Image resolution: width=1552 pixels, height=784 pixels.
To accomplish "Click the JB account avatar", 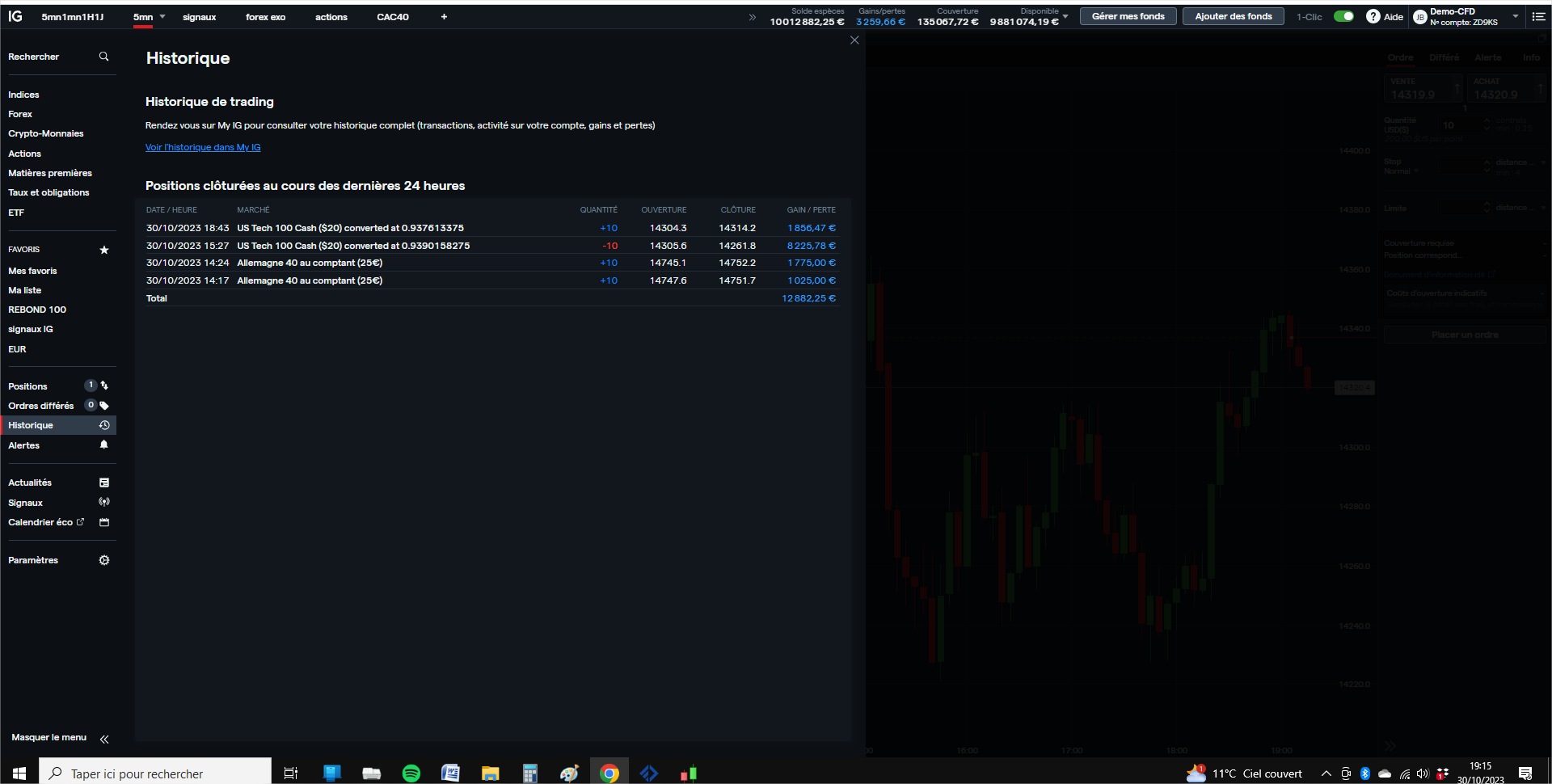I will (x=1419, y=17).
